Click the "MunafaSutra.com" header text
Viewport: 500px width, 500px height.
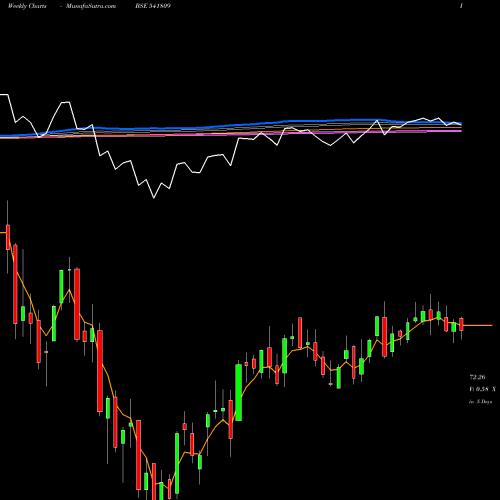(x=91, y=6)
